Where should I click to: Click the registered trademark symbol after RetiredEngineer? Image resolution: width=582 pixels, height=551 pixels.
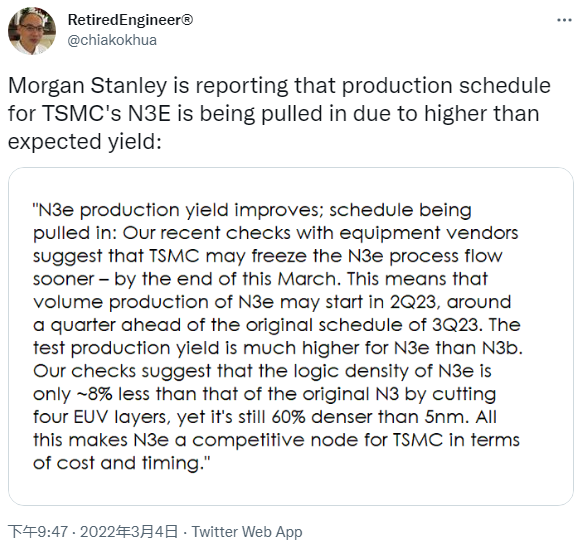click(x=187, y=19)
